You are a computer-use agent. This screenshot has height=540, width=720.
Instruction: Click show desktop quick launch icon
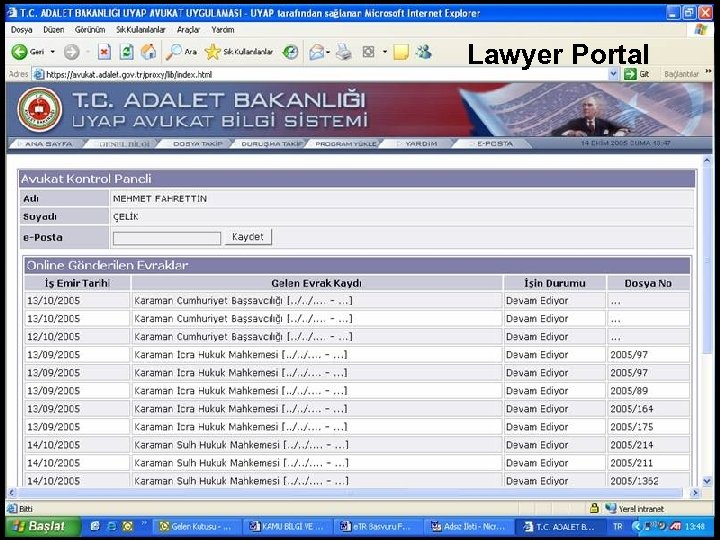pyautogui.click(x=95, y=526)
